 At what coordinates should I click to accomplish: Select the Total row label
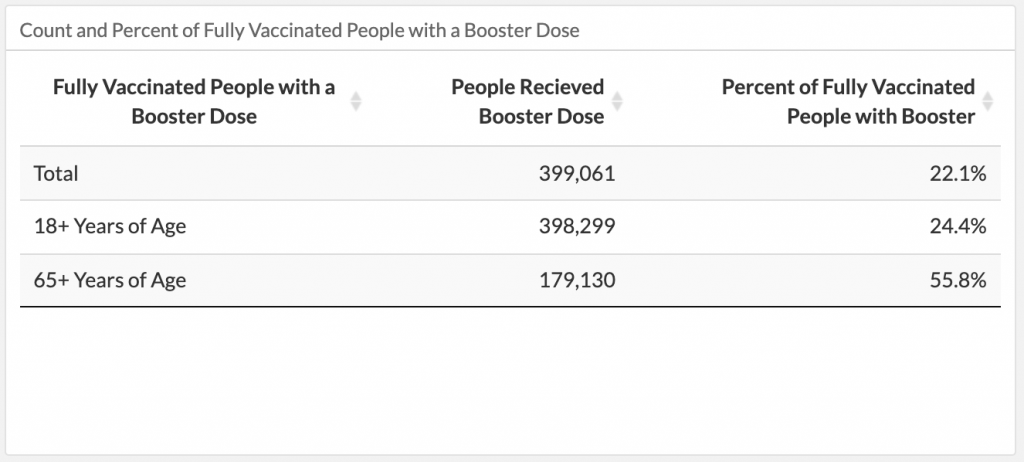(x=56, y=173)
